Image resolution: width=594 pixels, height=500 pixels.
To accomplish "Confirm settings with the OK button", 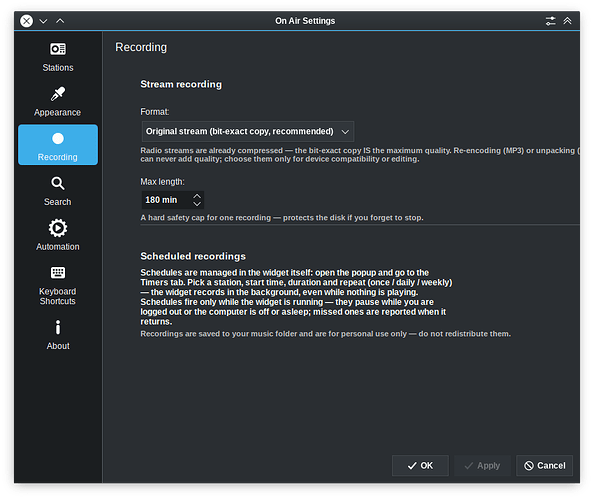I will click(x=420, y=466).
